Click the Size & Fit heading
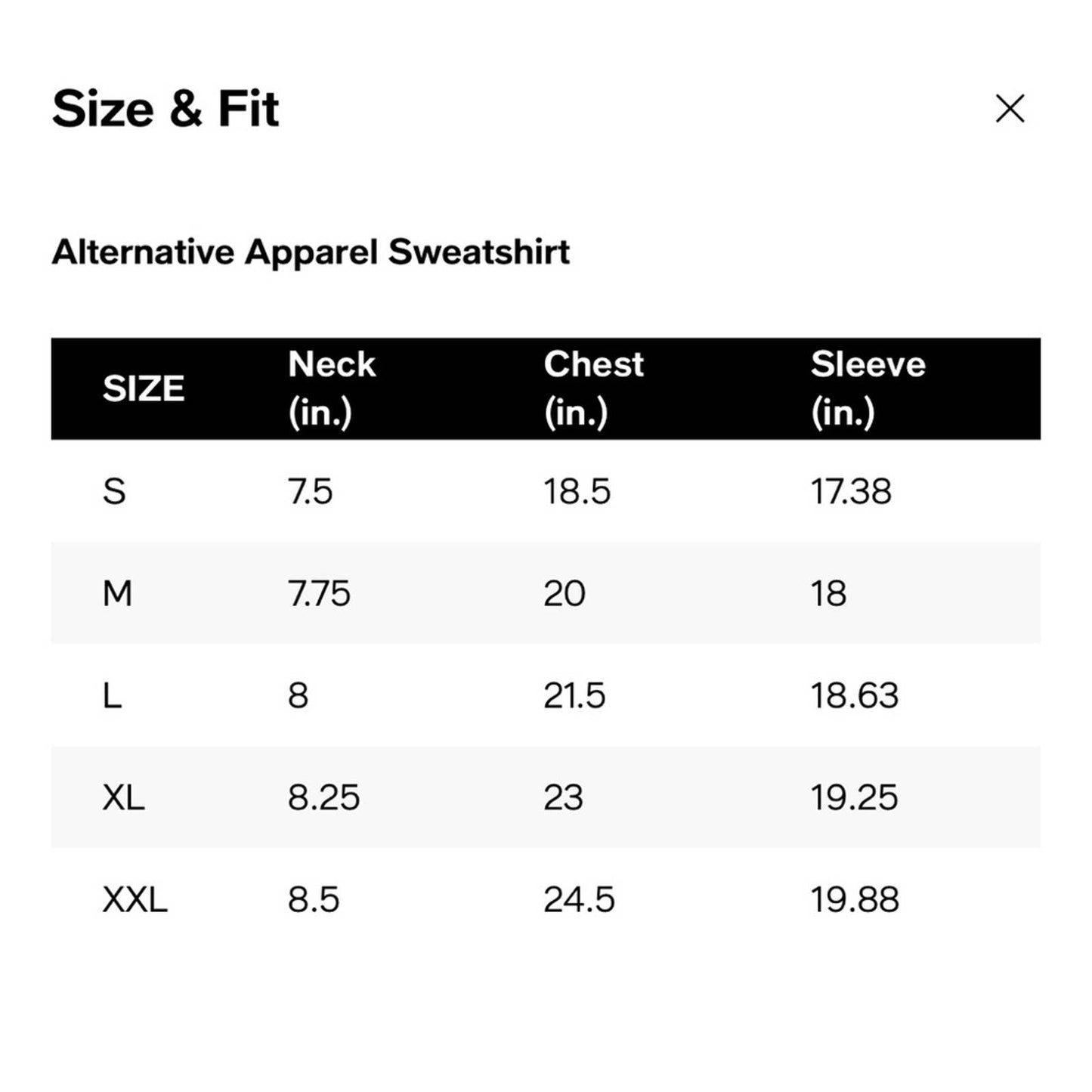 coord(166,109)
